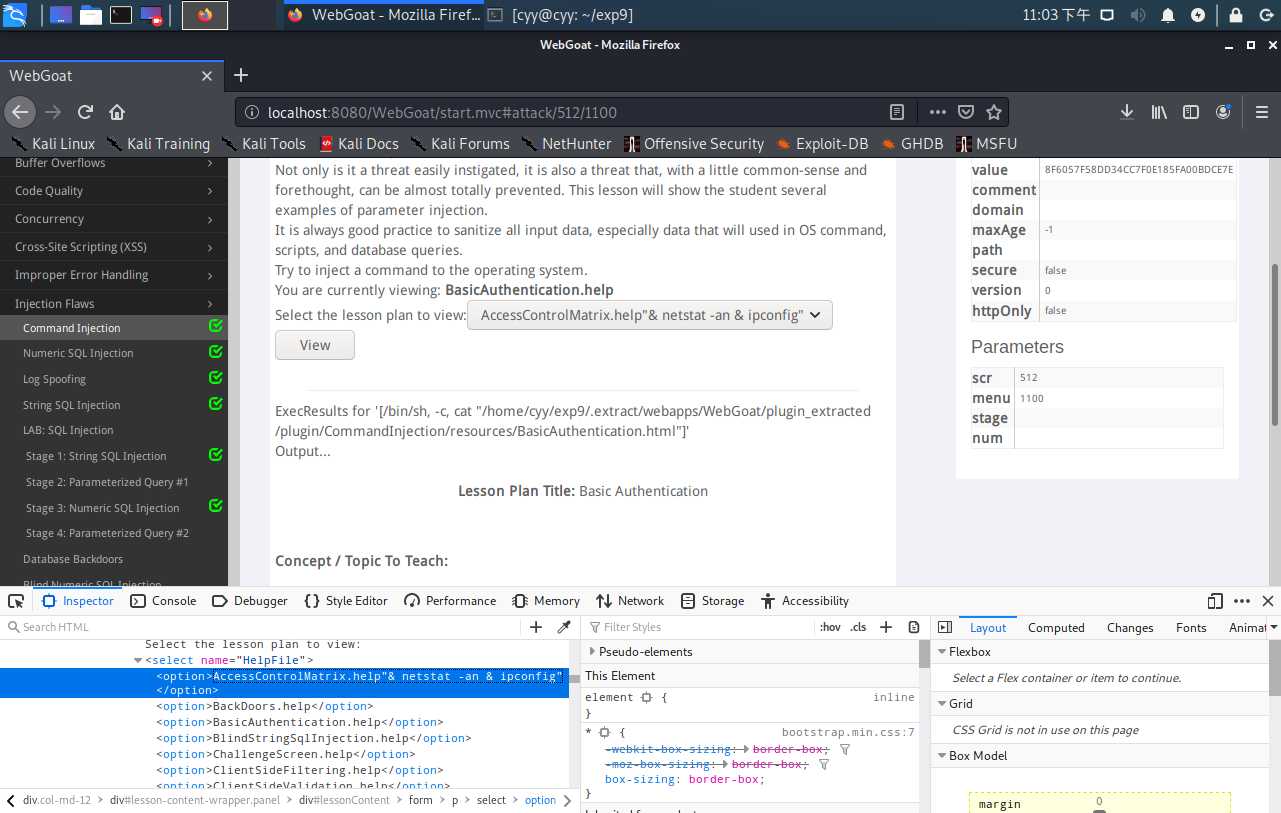The width and height of the screenshot is (1281, 813).
Task: Click the notifications bell icon
Action: pyautogui.click(x=1168, y=15)
